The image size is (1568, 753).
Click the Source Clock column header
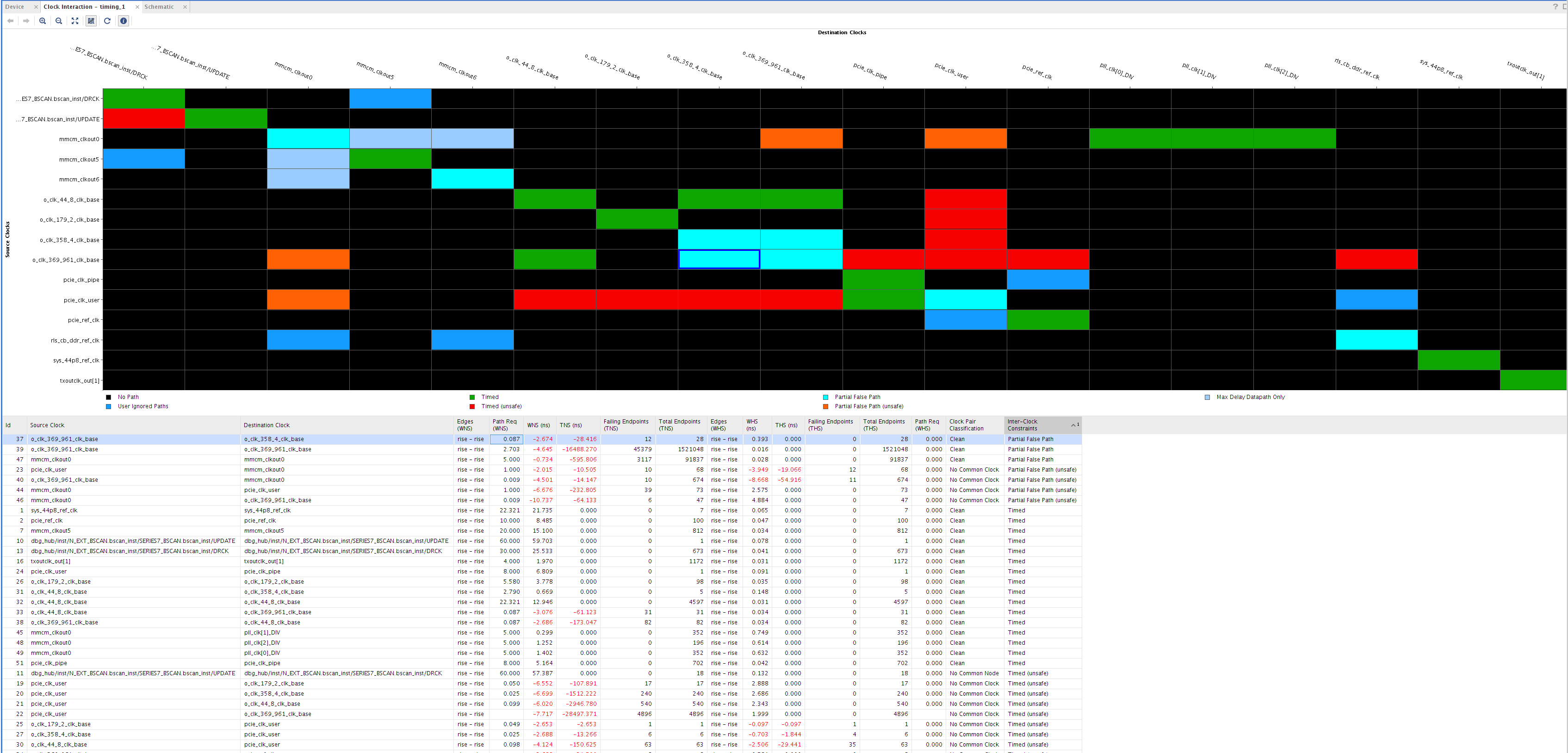coord(48,425)
